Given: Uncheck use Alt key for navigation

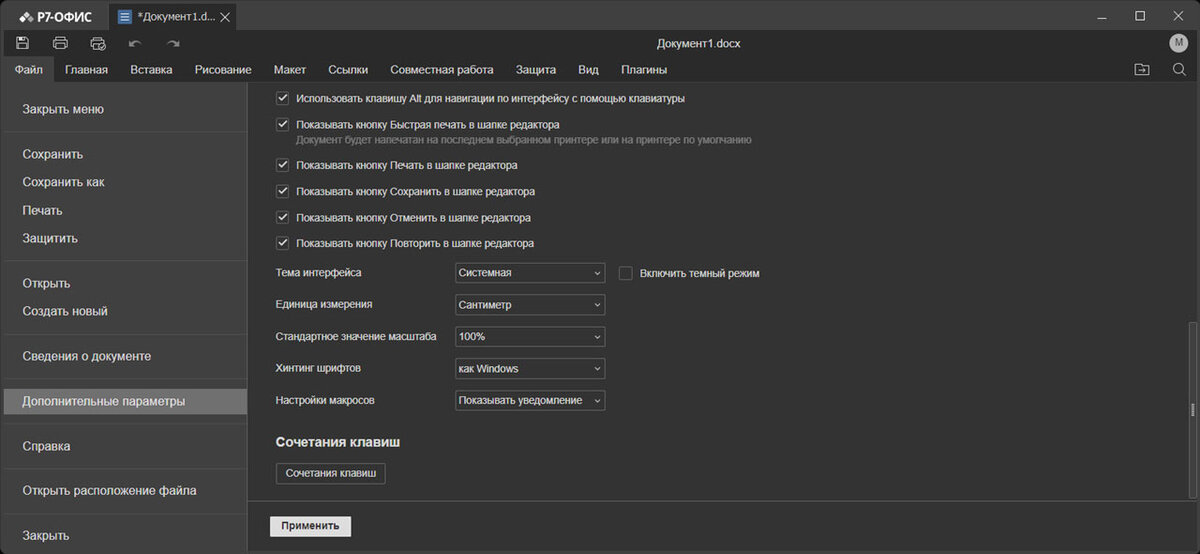Looking at the screenshot, I should tap(282, 98).
